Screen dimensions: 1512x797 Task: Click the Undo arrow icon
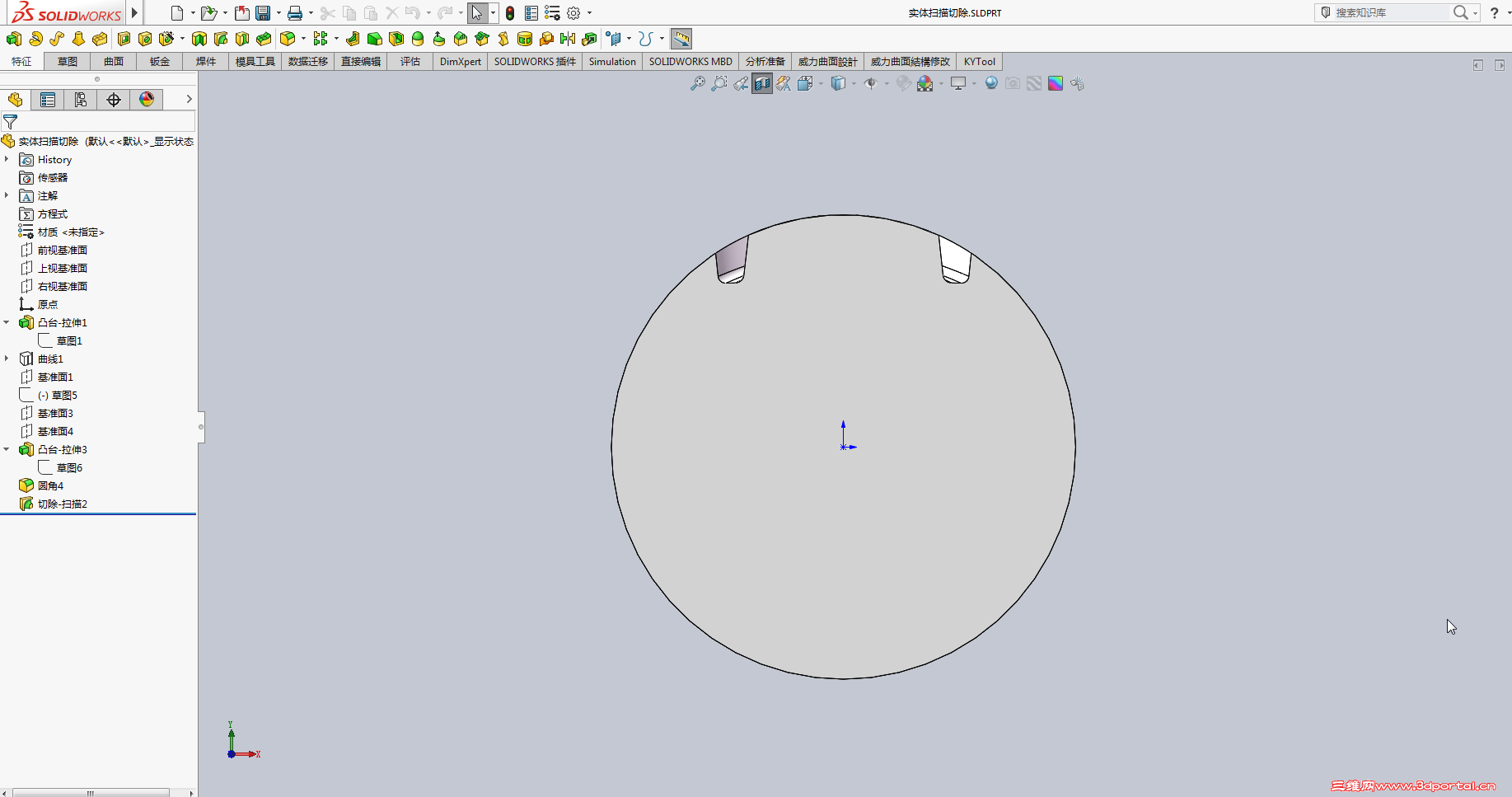pos(413,13)
